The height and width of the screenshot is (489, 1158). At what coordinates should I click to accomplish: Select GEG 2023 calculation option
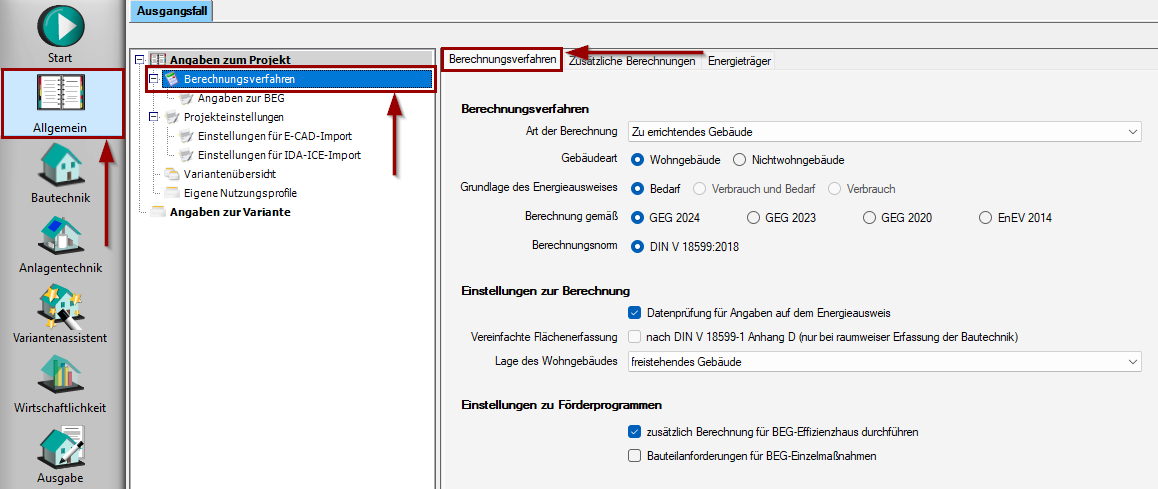[753, 218]
